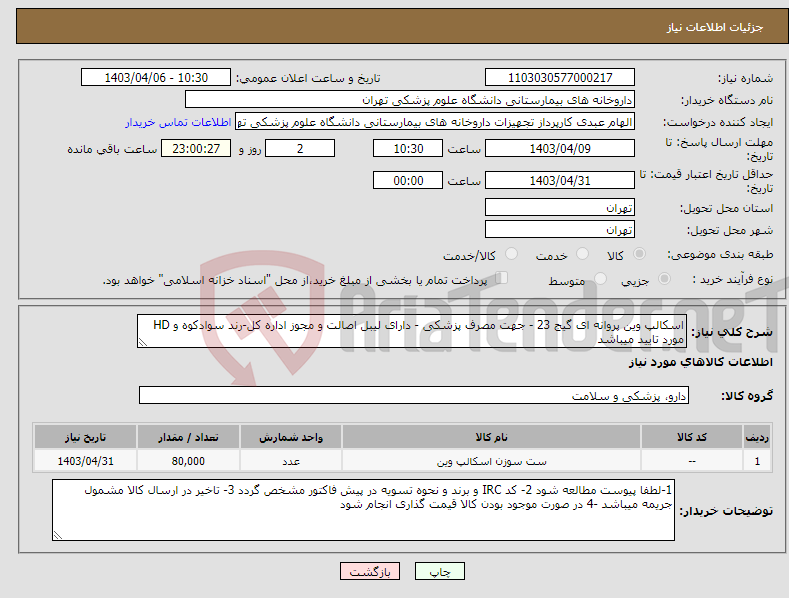
Task: Click item name ست سوزن اسکالپ وین
Action: coord(491,461)
